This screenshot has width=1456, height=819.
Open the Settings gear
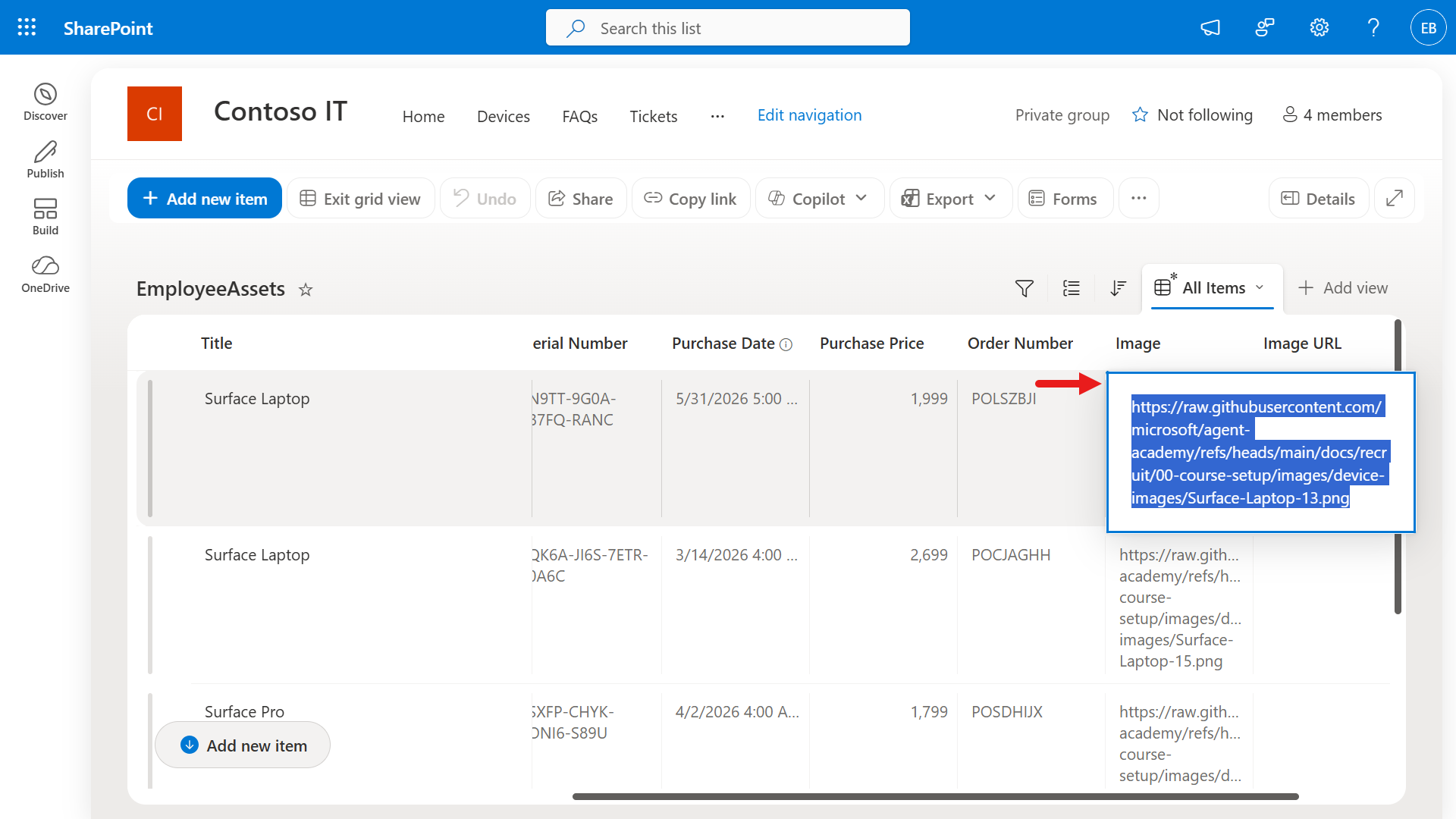pos(1319,28)
